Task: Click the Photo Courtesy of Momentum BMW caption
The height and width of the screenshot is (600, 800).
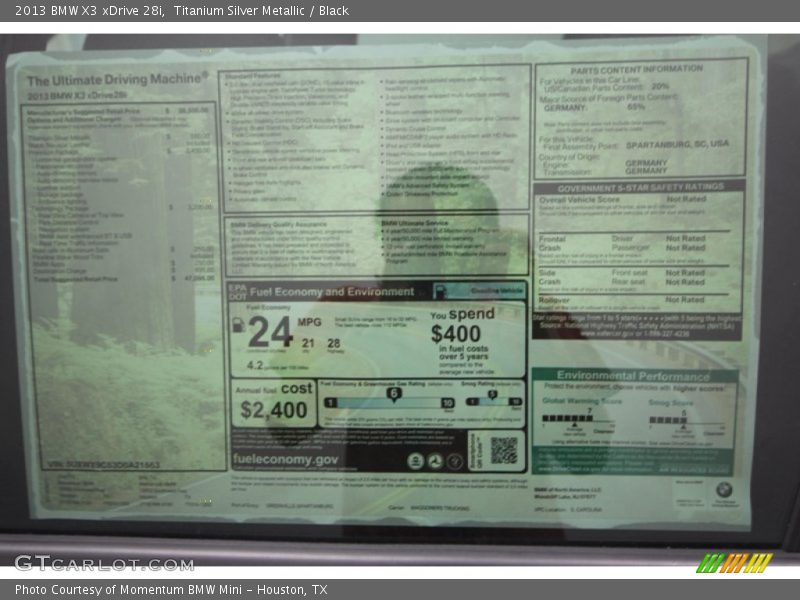Action: click(170, 590)
